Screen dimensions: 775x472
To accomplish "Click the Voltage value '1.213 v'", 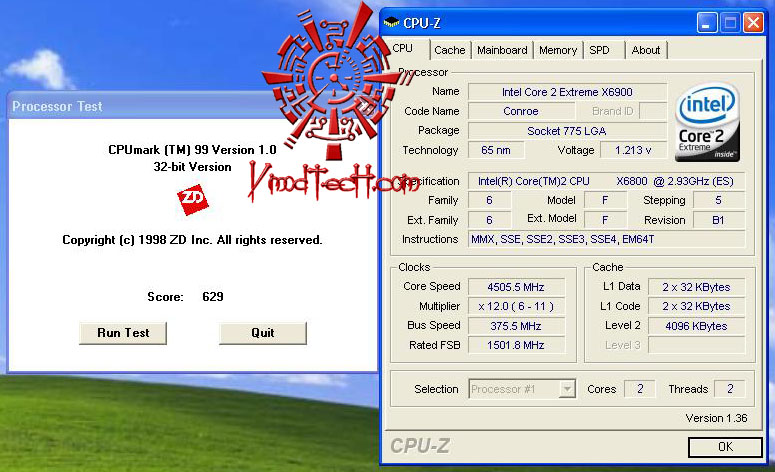I will coord(633,150).
